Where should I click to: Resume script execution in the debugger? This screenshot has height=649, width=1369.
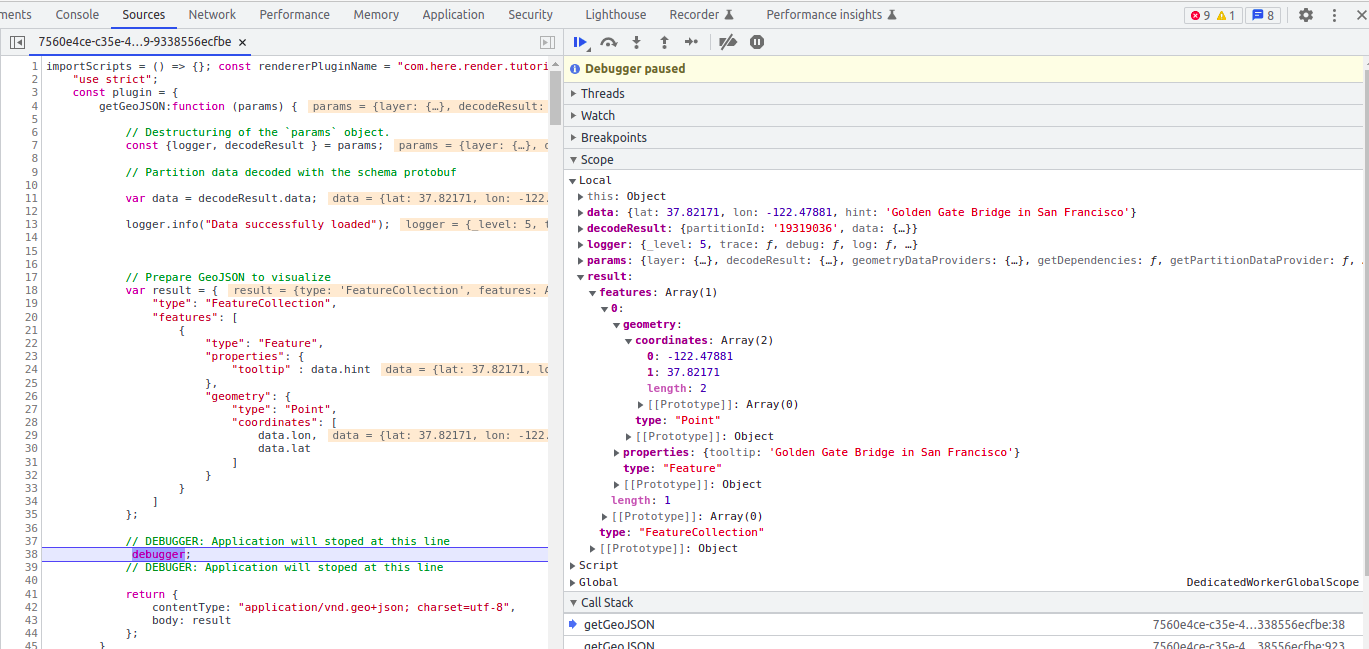(580, 43)
